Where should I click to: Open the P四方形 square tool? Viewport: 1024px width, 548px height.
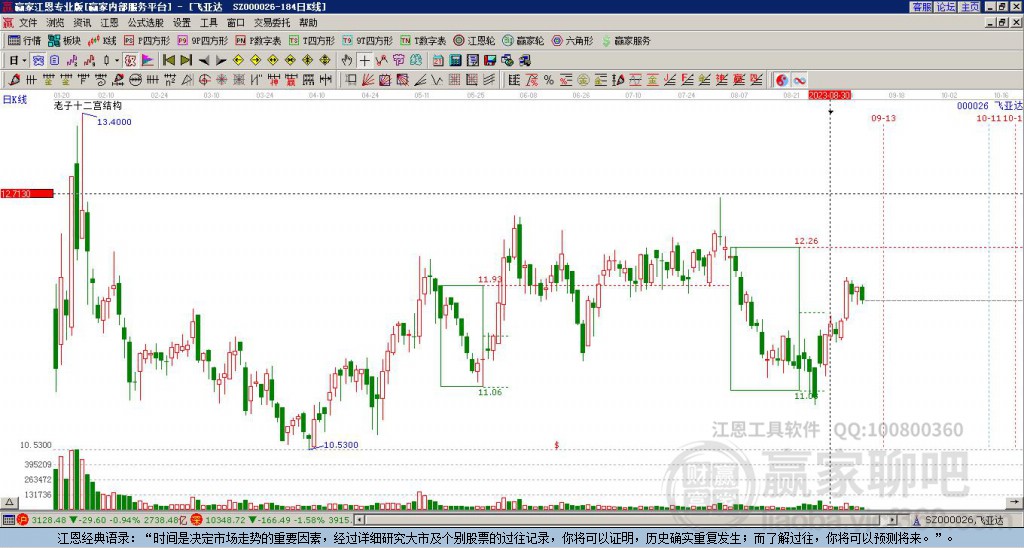[x=147, y=40]
